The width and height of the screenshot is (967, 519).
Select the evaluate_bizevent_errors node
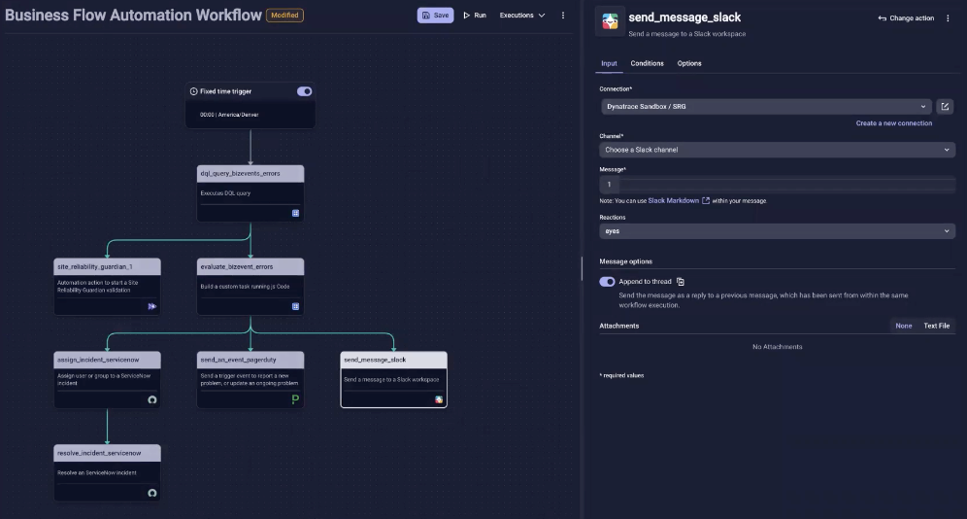250,287
